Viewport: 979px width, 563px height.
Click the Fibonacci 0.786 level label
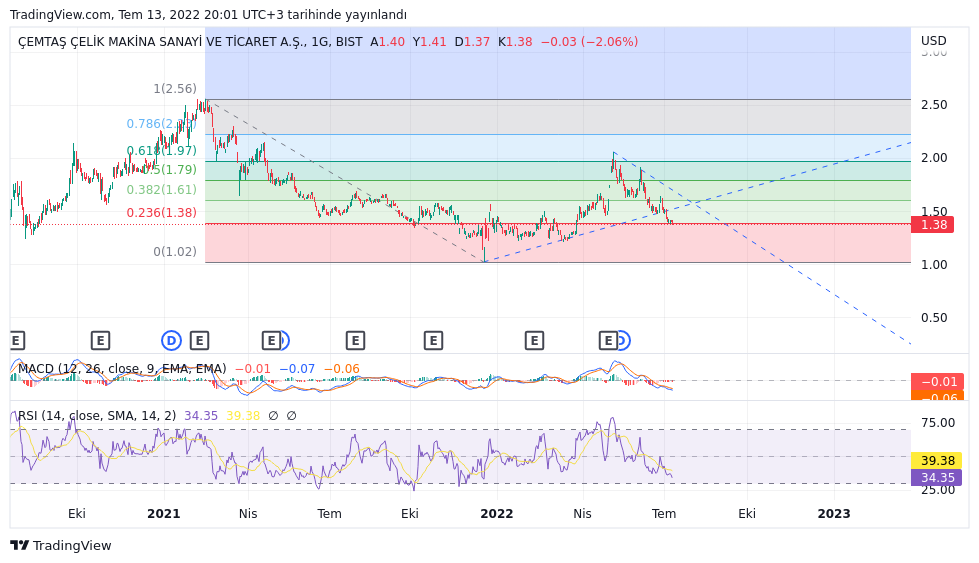coord(161,124)
